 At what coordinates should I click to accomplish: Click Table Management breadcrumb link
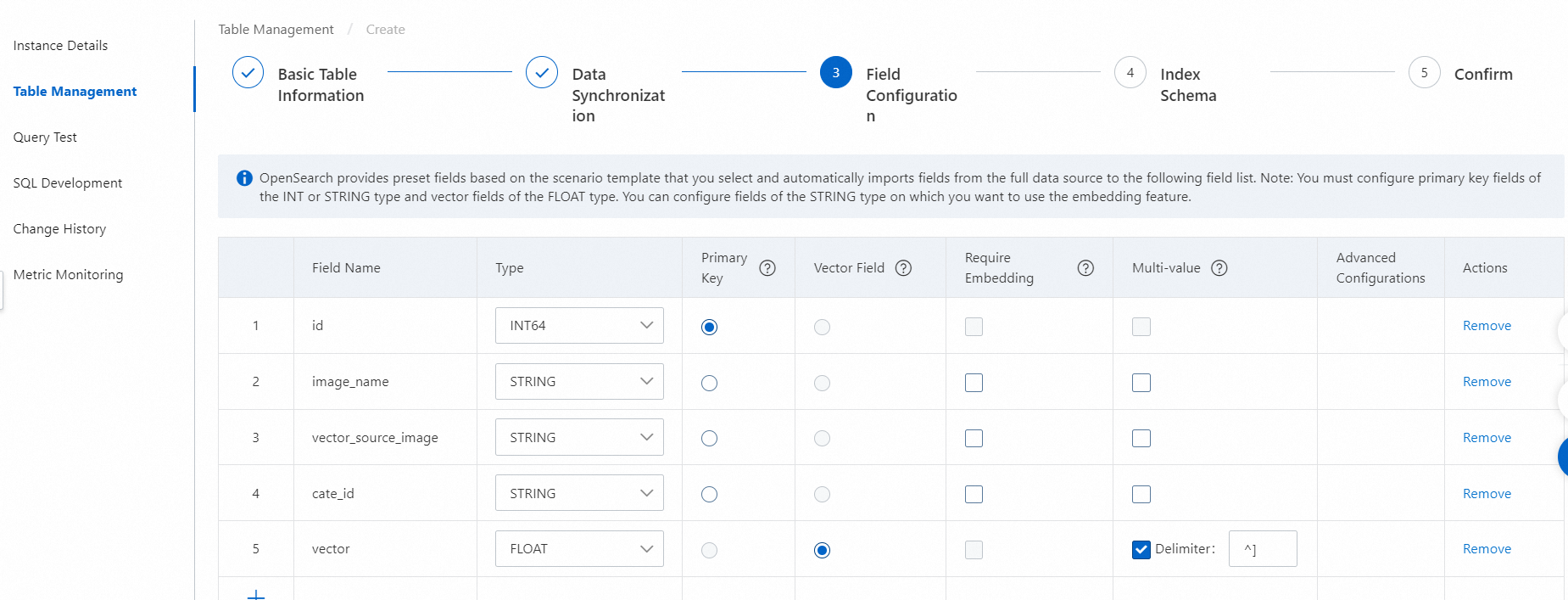click(x=276, y=30)
